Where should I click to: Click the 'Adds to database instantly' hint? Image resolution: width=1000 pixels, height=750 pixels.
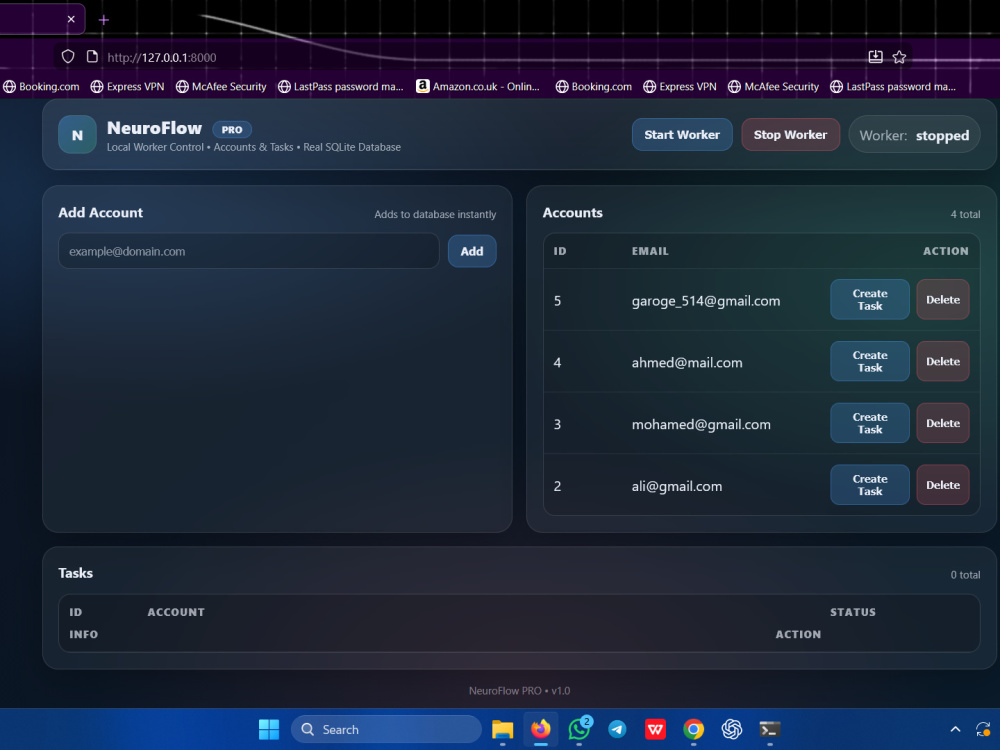(x=435, y=214)
